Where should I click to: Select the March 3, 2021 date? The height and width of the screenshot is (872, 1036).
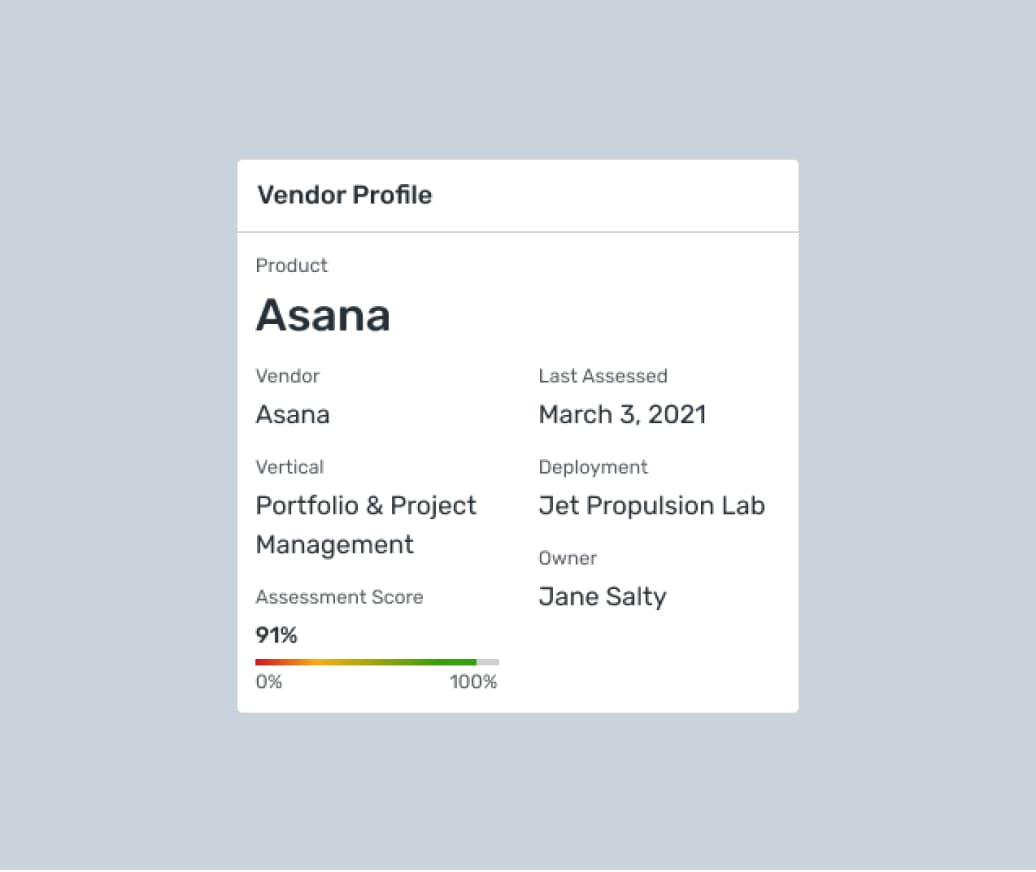point(622,415)
